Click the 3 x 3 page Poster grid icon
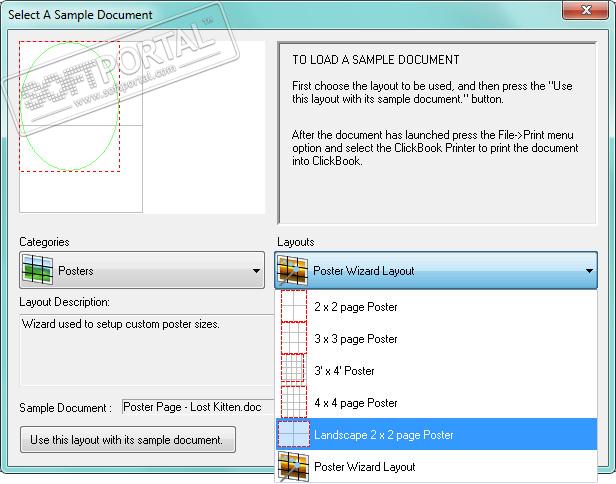This screenshot has height=484, width=616. pos(294,338)
